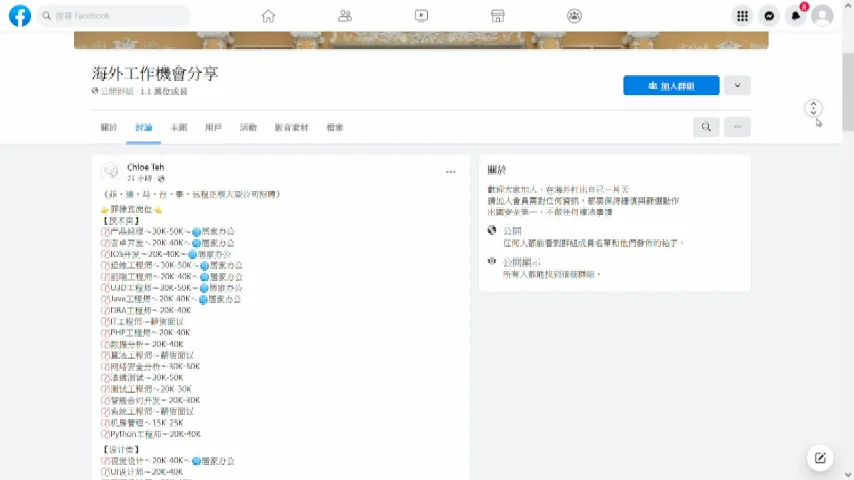Click the post timestamp 21 小時
The image size is (854, 480).
[140, 178]
